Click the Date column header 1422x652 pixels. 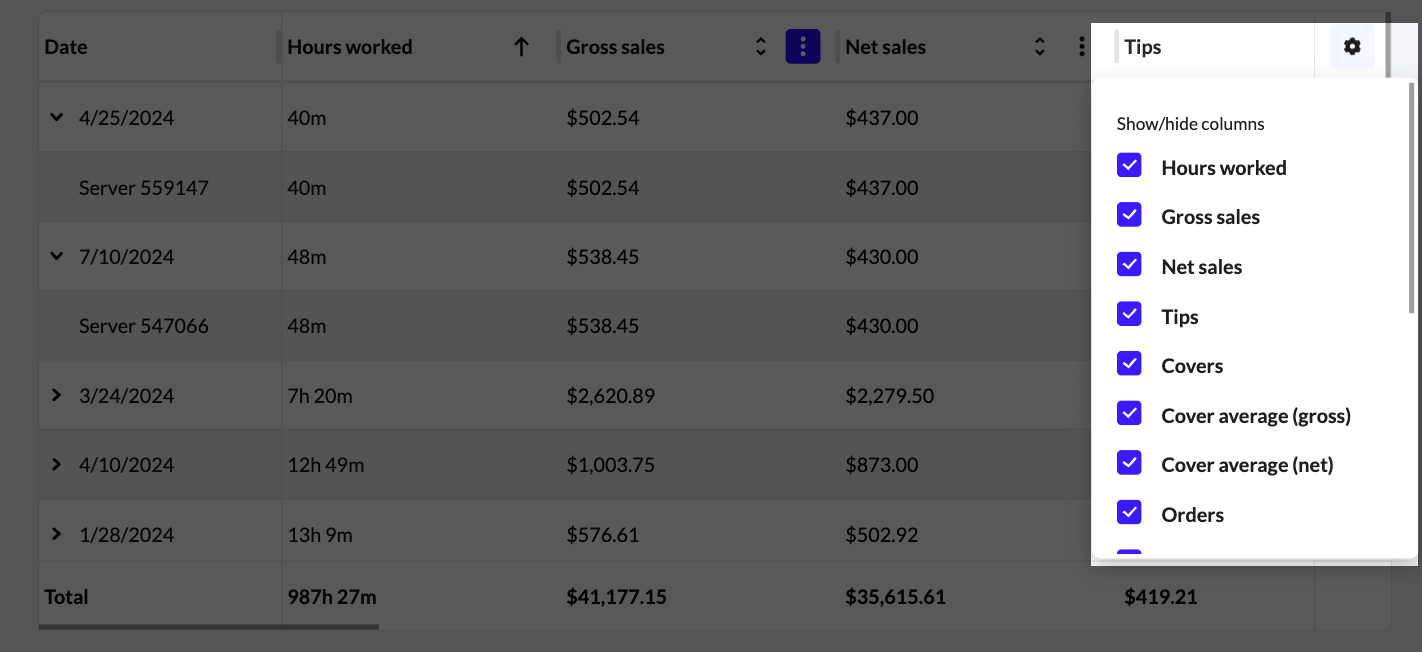(x=64, y=46)
